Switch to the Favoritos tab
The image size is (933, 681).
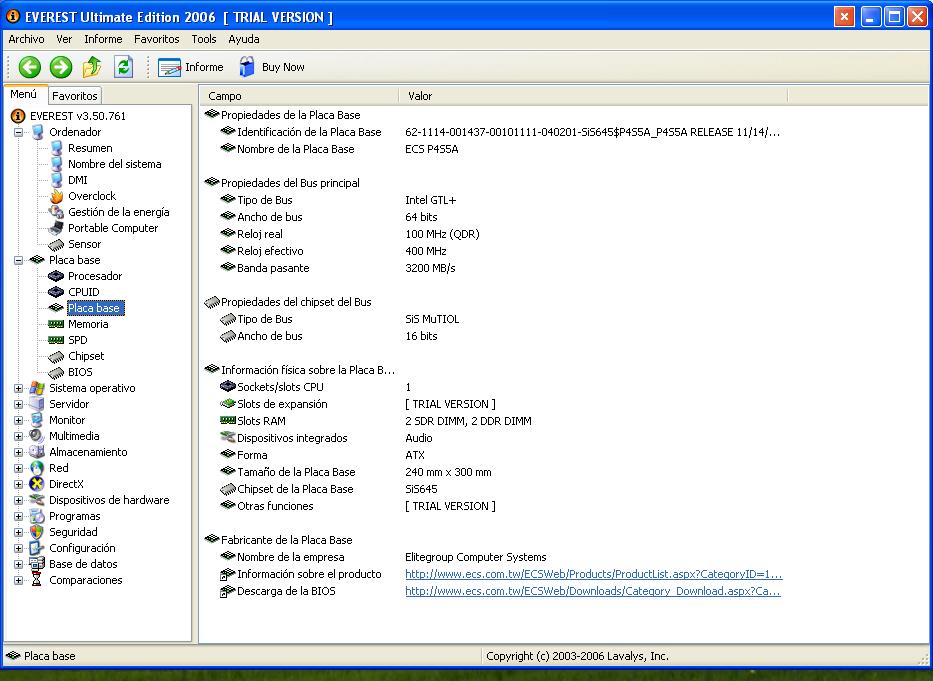75,96
